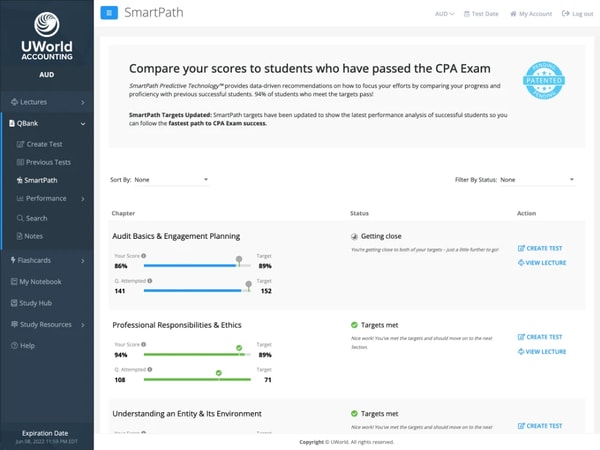Click Audit Basics score target slider marker
The height and width of the screenshot is (450, 600).
(239, 260)
